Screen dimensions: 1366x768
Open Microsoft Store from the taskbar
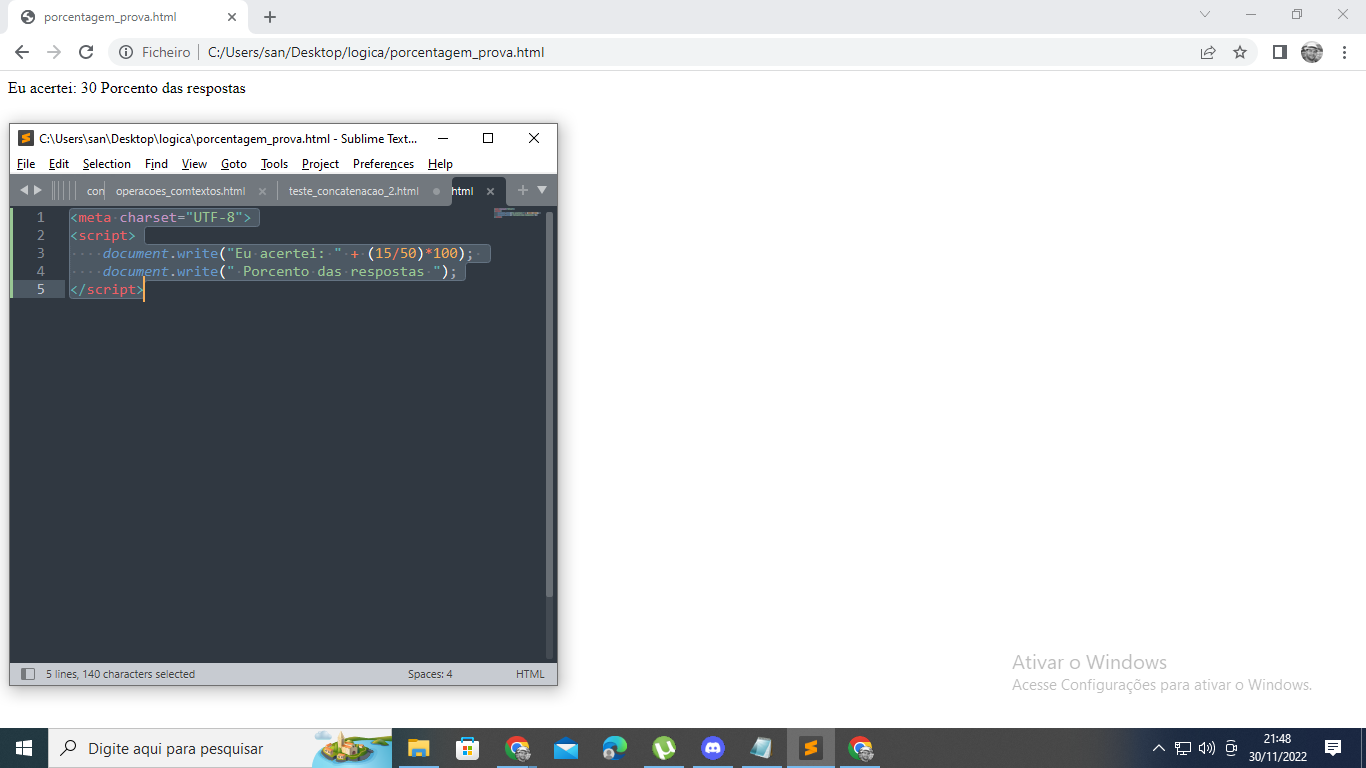[x=467, y=748]
